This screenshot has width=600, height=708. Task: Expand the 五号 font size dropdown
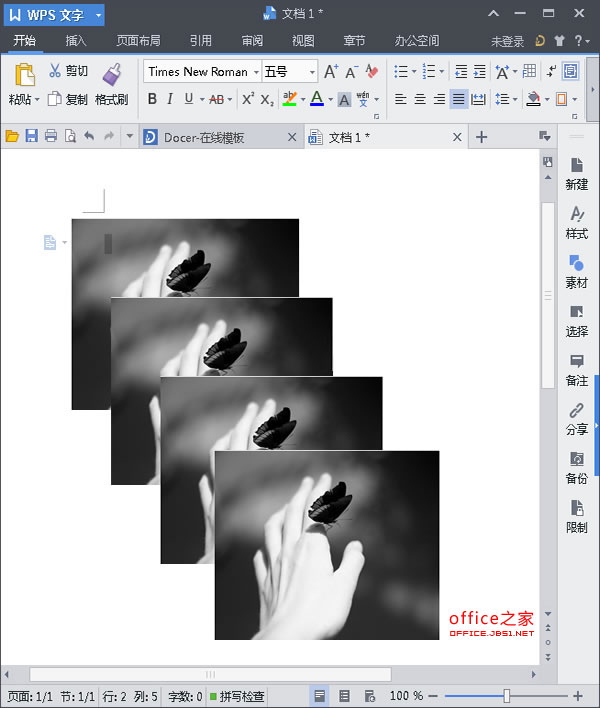(x=312, y=72)
